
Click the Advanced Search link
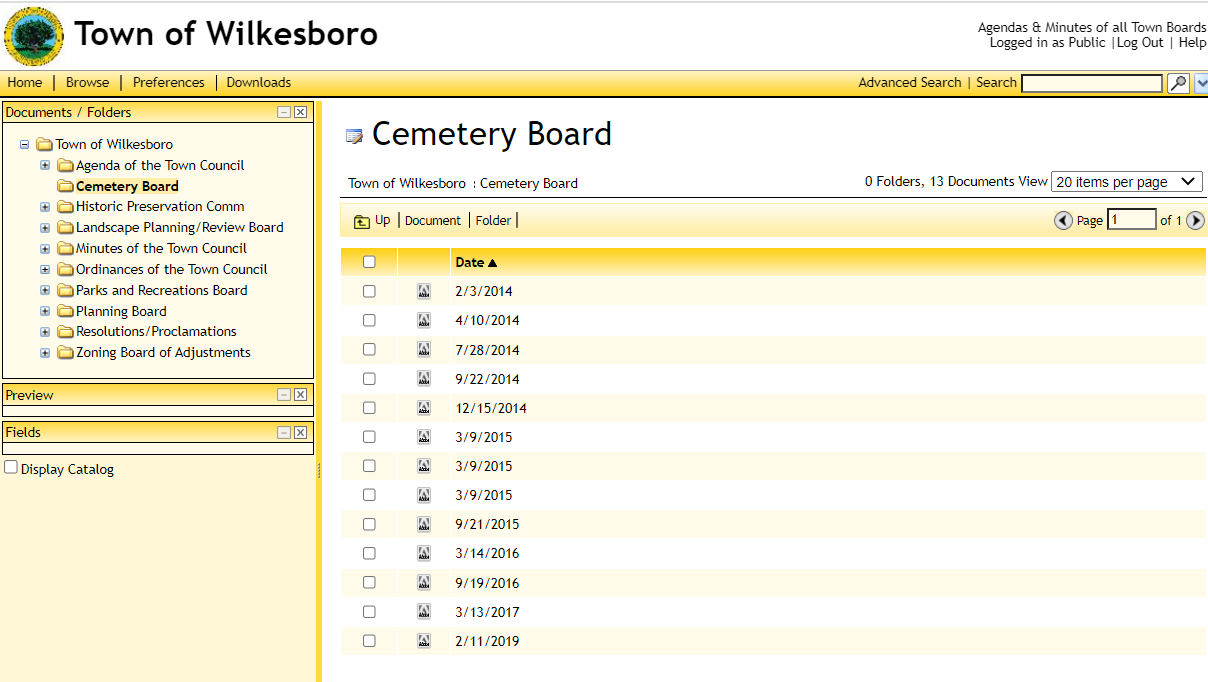click(x=909, y=83)
